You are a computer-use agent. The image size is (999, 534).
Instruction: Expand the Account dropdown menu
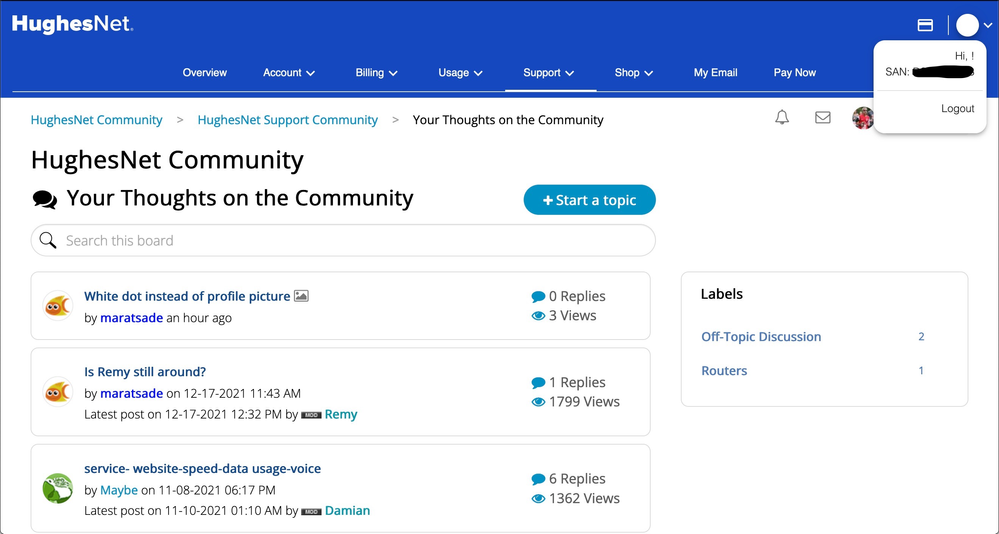tap(289, 73)
